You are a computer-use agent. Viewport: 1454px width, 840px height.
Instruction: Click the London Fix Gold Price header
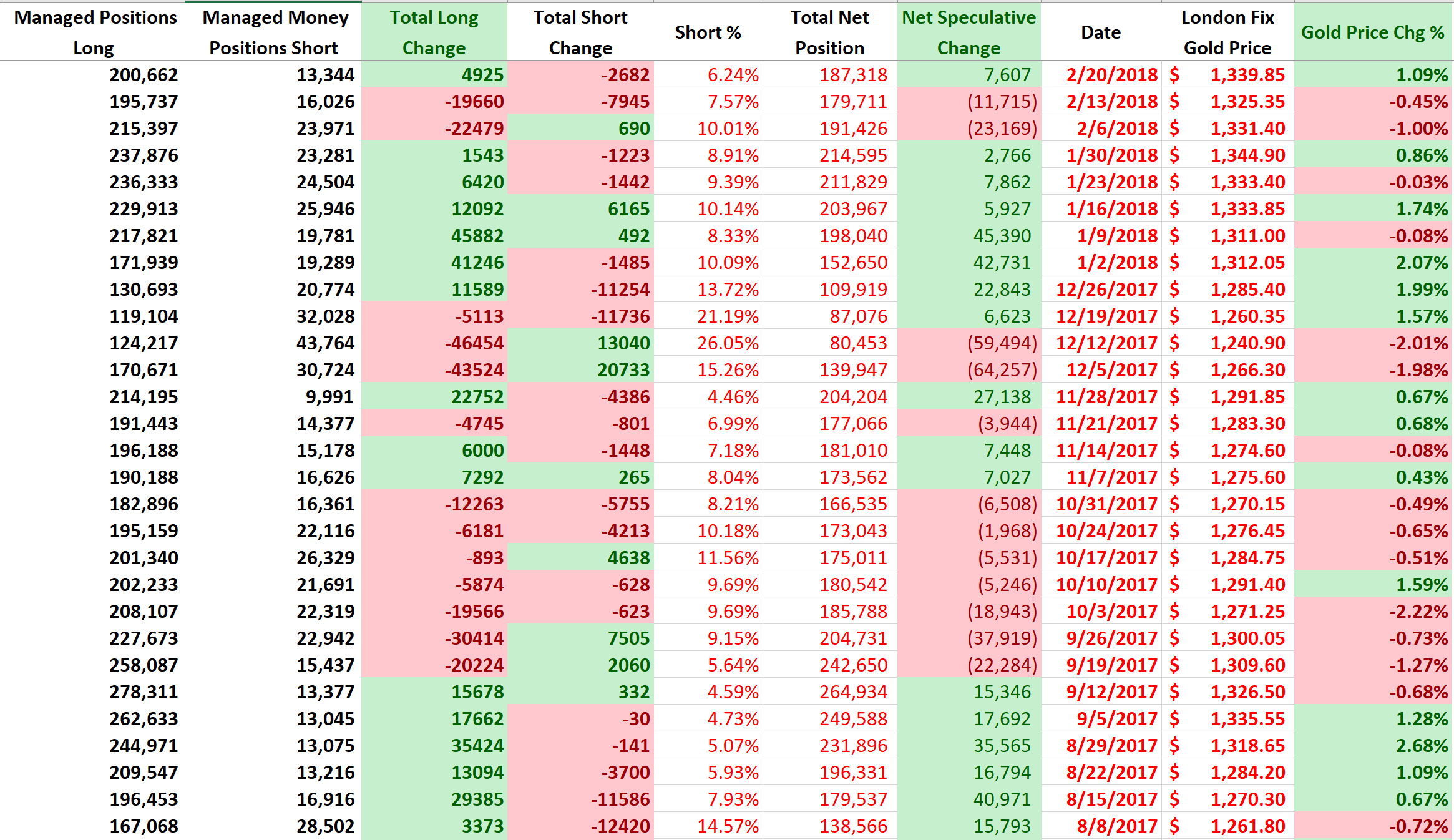coord(1227,32)
